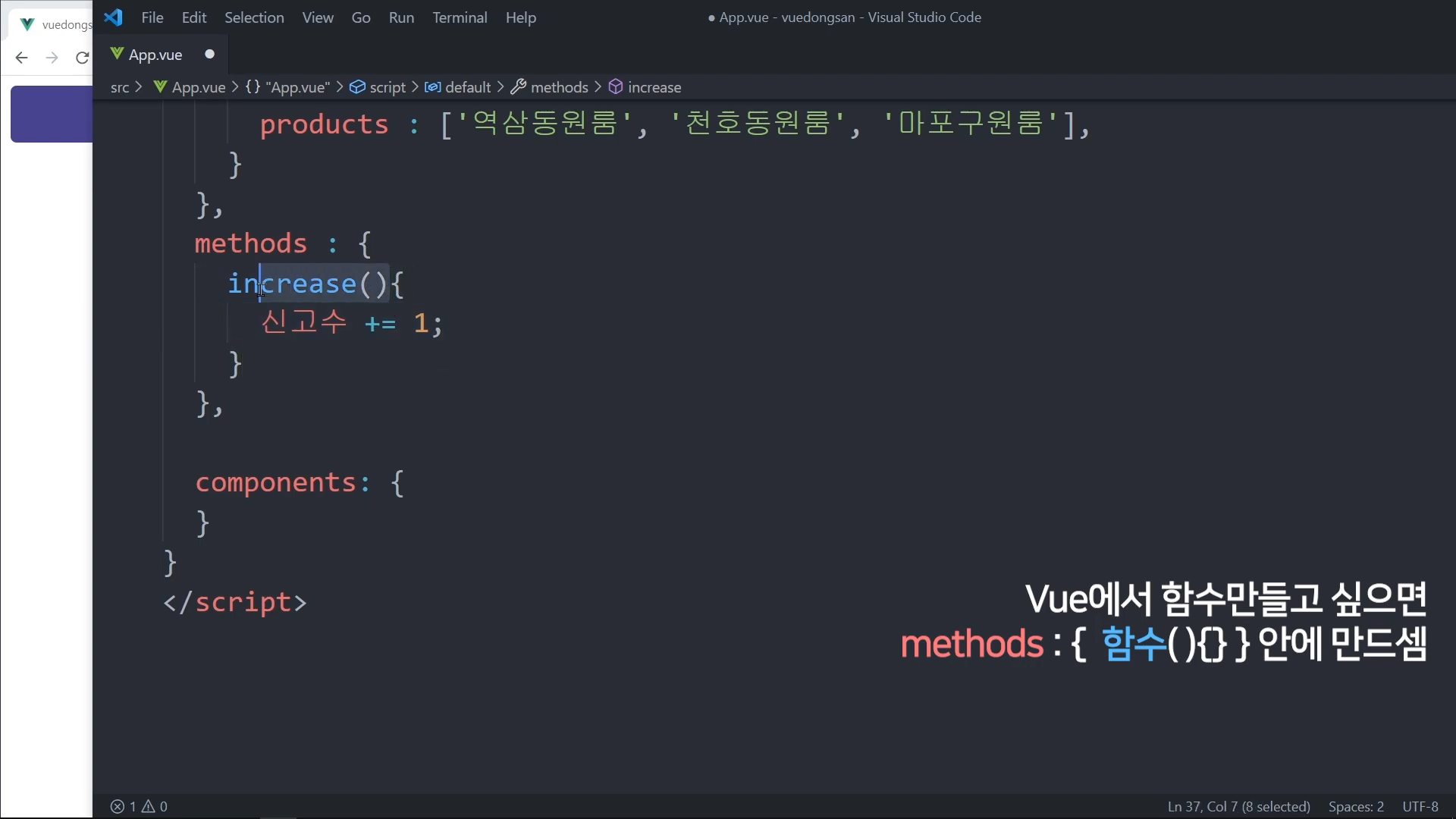Click the purple button in the browser page
Image resolution: width=1456 pixels, height=819 pixels.
click(52, 114)
